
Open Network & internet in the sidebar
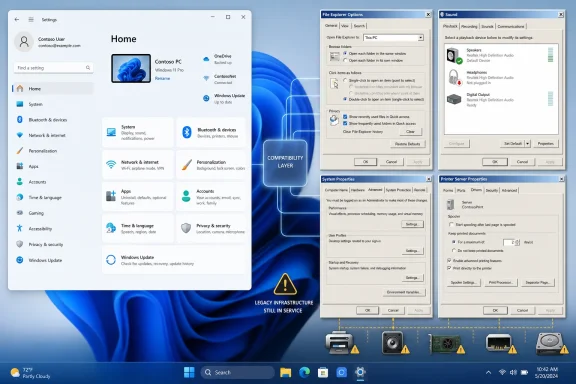click(x=53, y=135)
